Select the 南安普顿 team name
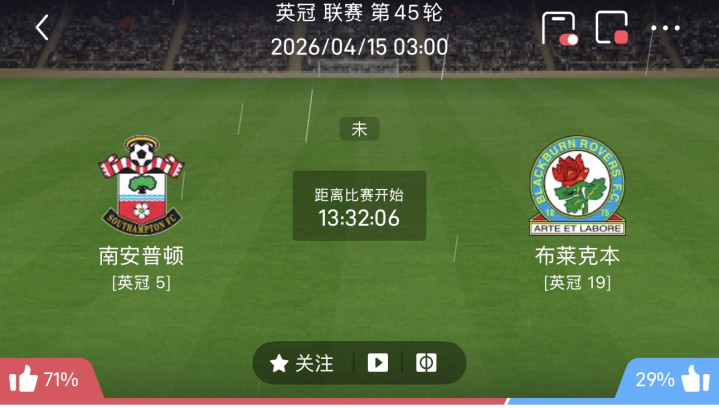 coord(141,256)
